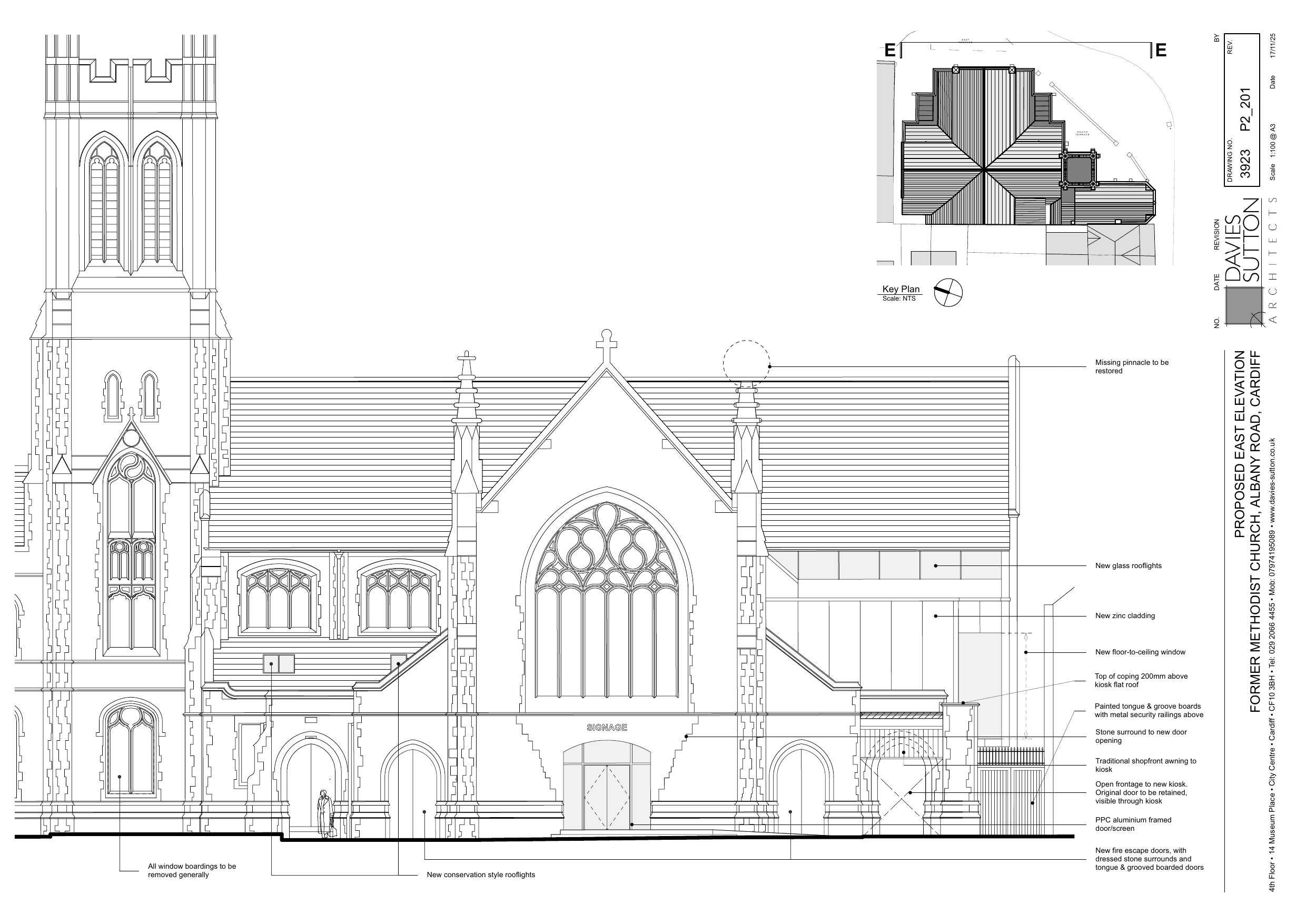Click the 'New conservation style rooflights' note
Screen dimensions: 1306x924
(481, 875)
